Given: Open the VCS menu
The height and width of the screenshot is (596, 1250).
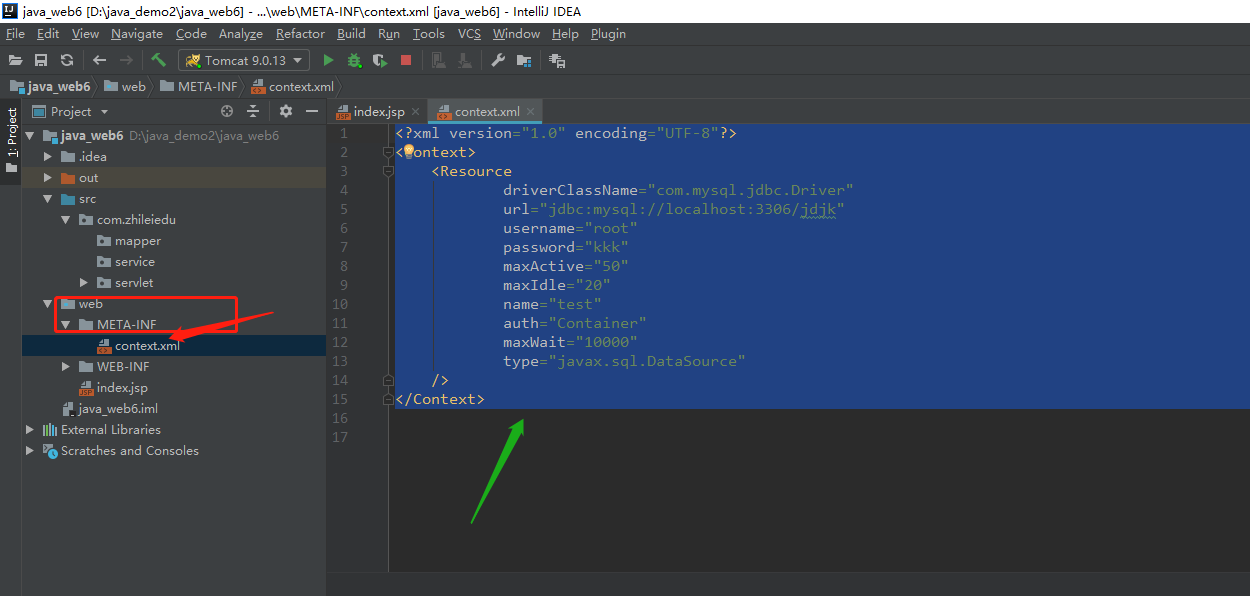Looking at the screenshot, I should point(469,33).
